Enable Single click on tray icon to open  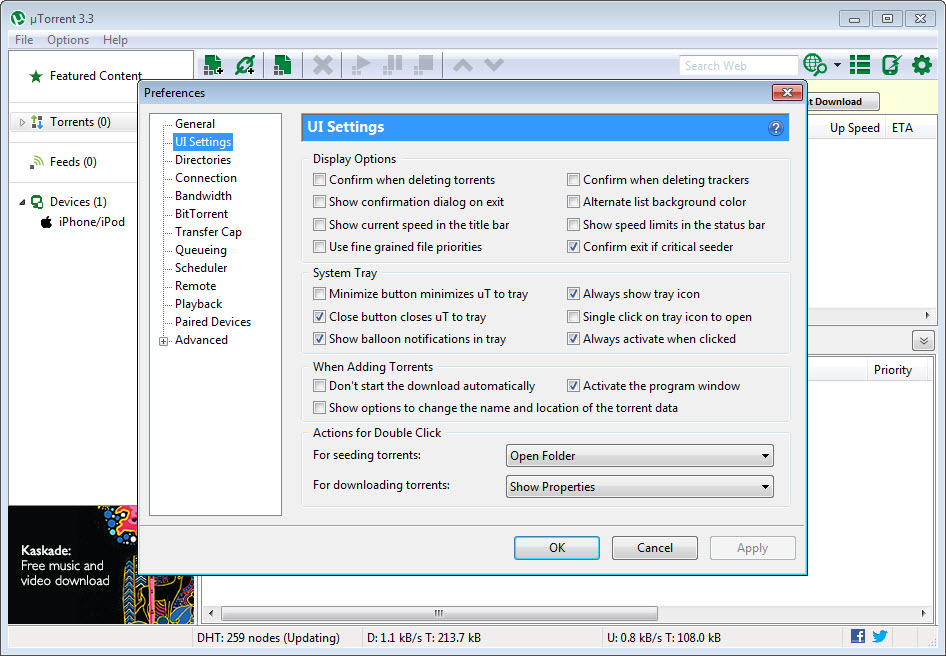[573, 317]
